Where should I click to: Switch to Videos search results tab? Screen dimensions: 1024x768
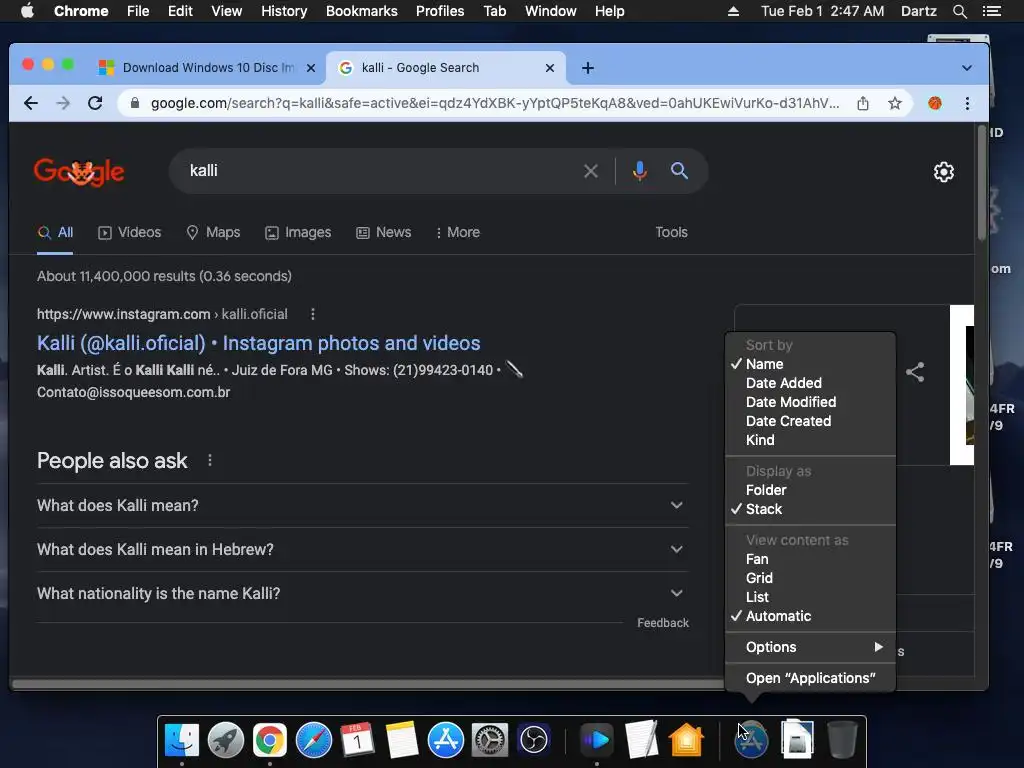129,232
